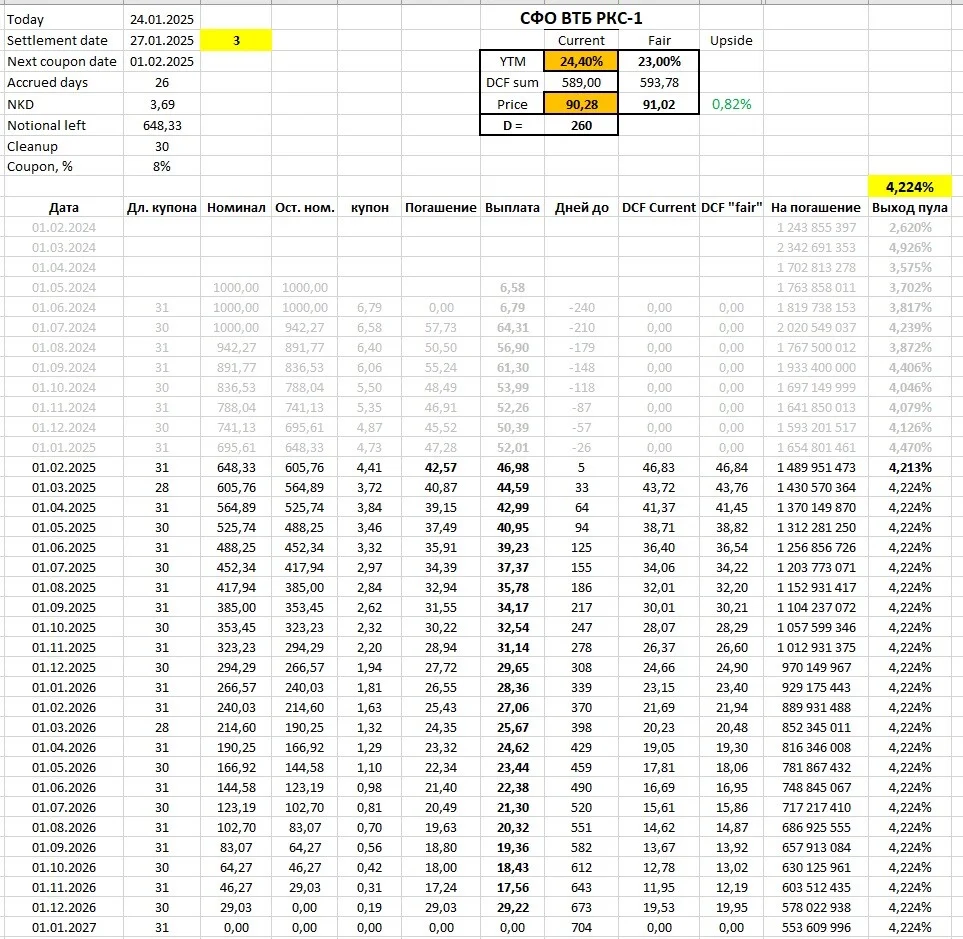Select fair DCF sum 593,78
This screenshot has width=963, height=939.
tap(659, 82)
